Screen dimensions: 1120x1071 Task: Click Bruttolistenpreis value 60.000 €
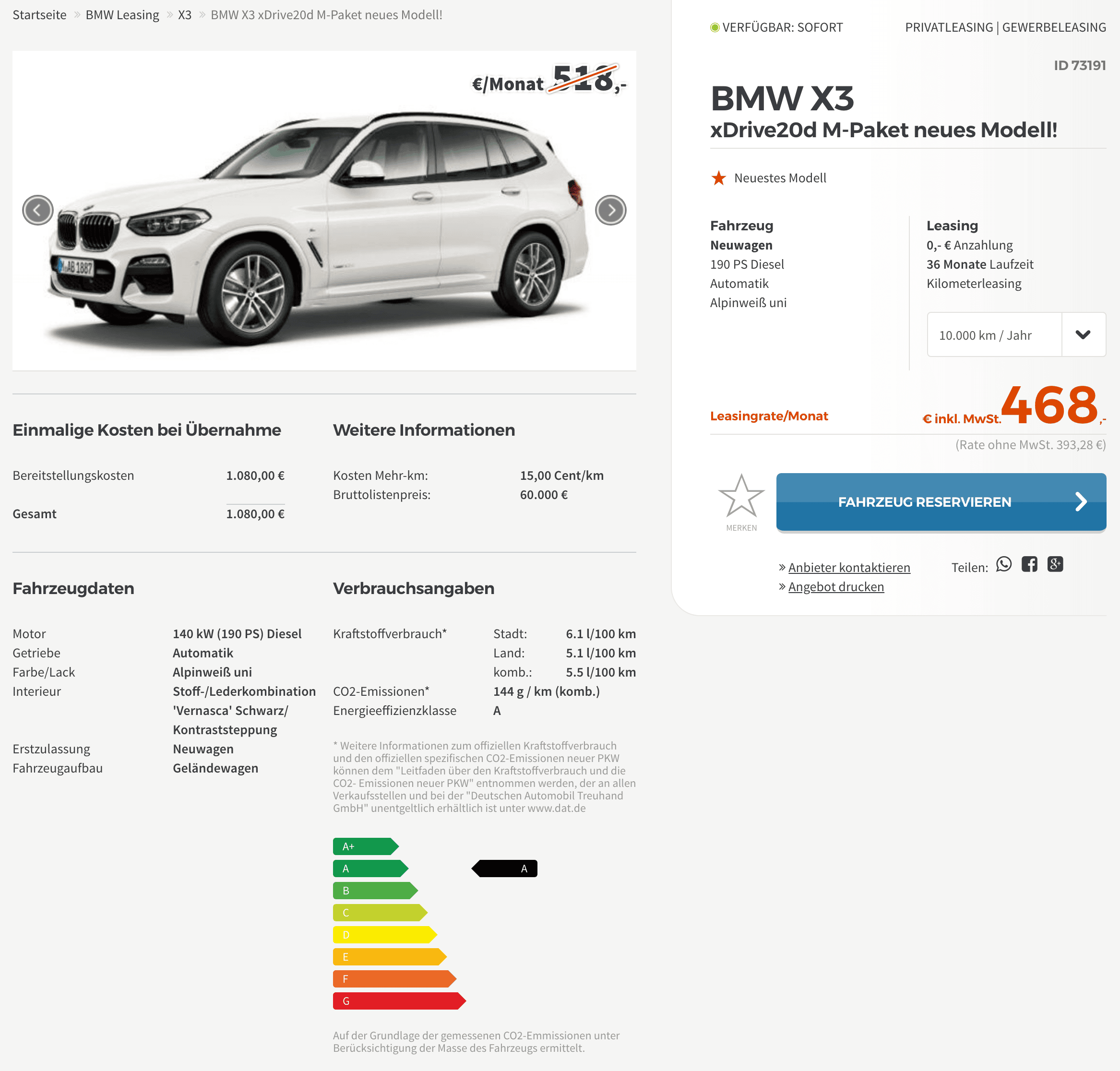coord(544,495)
